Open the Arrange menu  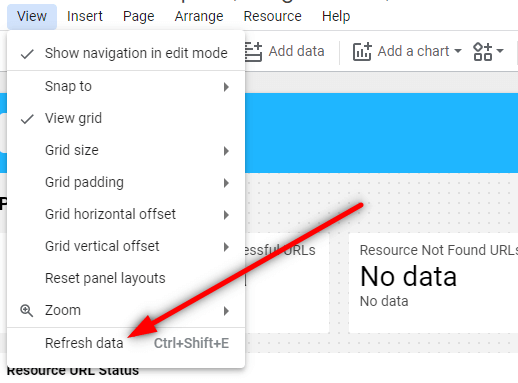click(199, 16)
